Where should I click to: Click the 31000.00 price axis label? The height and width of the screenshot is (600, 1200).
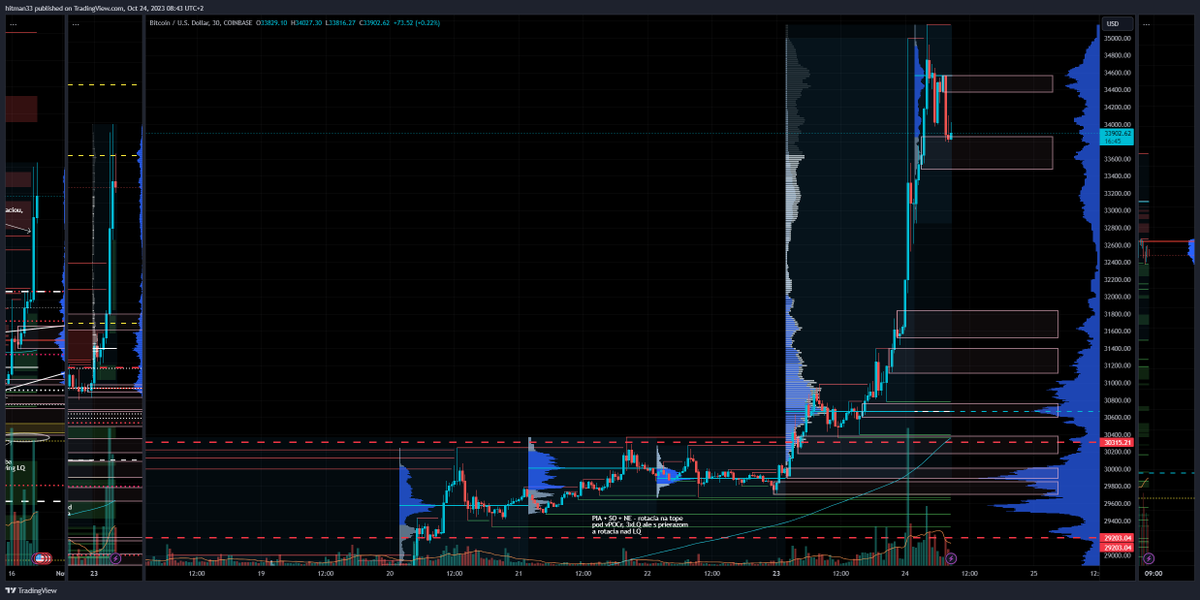tap(1118, 382)
